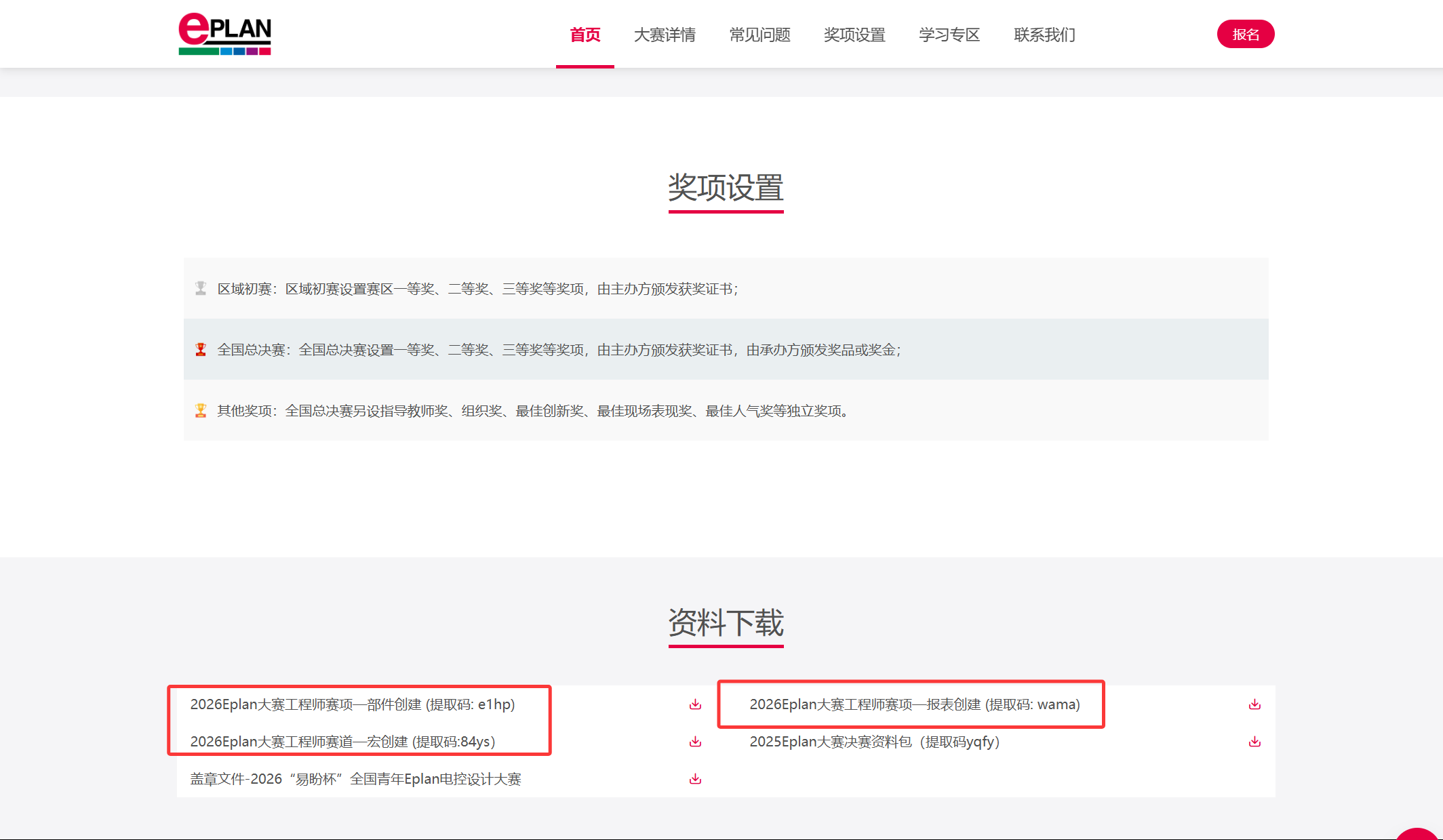The width and height of the screenshot is (1443, 840).
Task: Download the 2025 决赛资料包 via its icon
Action: pyautogui.click(x=1254, y=742)
